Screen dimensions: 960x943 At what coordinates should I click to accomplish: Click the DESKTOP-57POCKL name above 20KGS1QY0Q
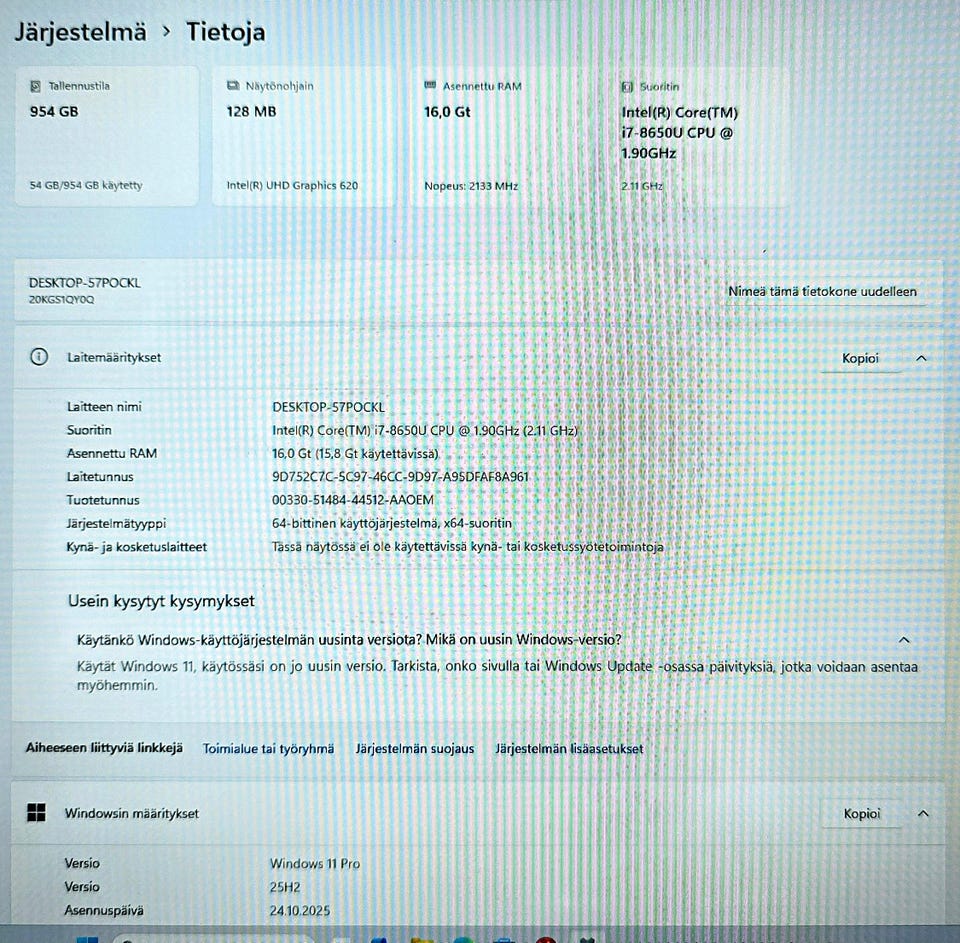point(84,283)
